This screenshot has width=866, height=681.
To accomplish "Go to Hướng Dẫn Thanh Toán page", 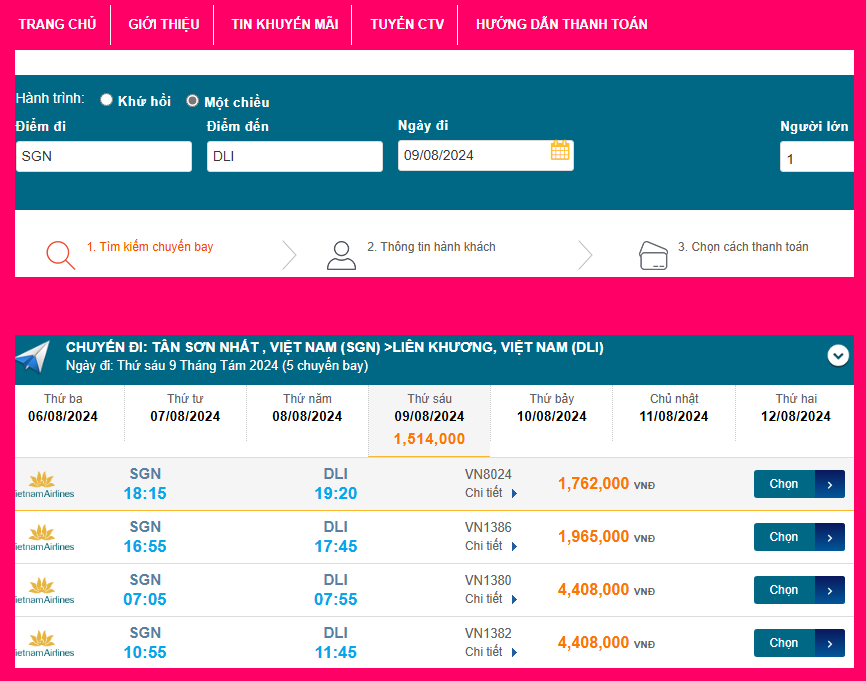I will [x=561, y=24].
